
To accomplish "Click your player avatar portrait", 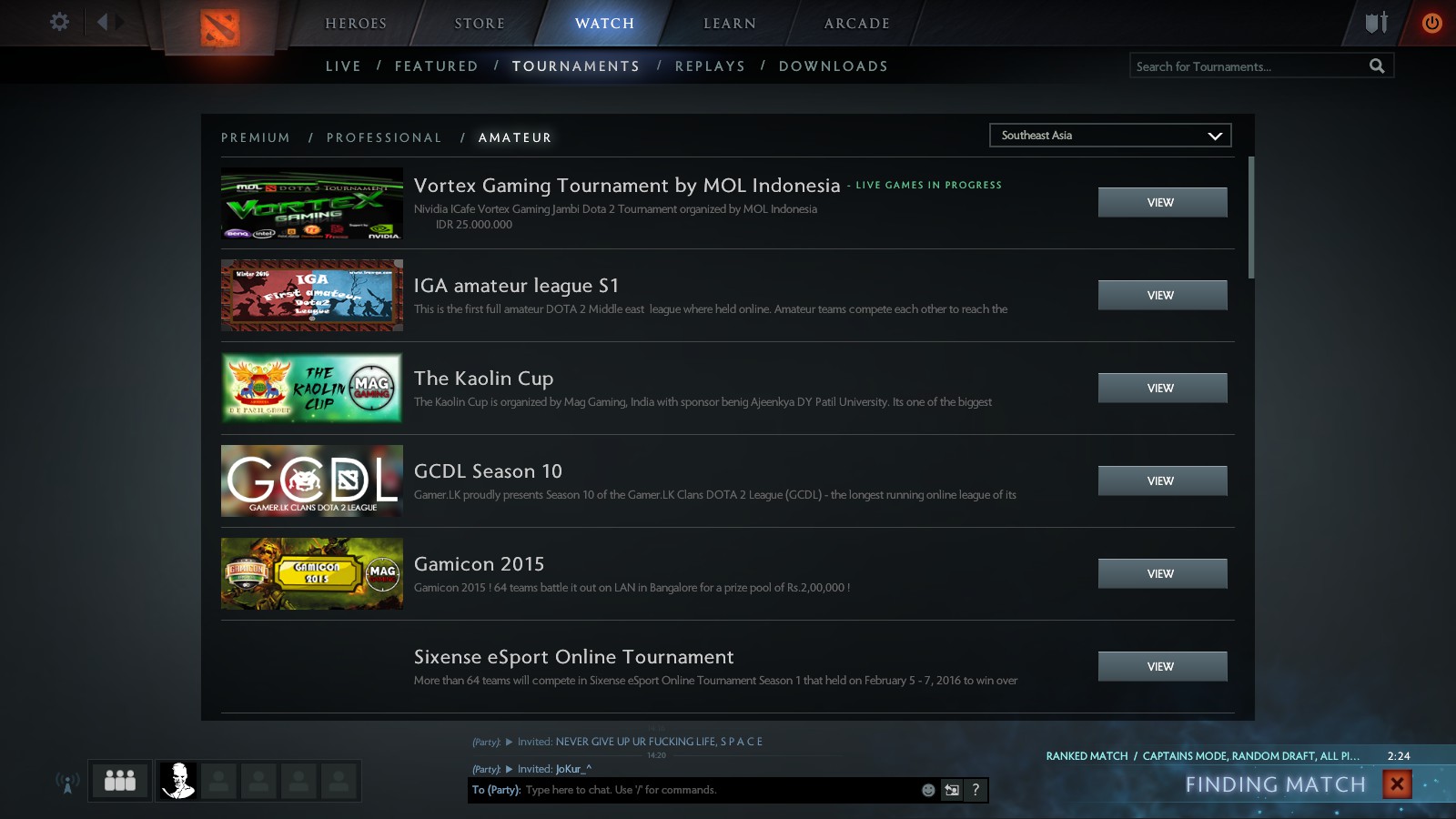I will pyautogui.click(x=178, y=781).
